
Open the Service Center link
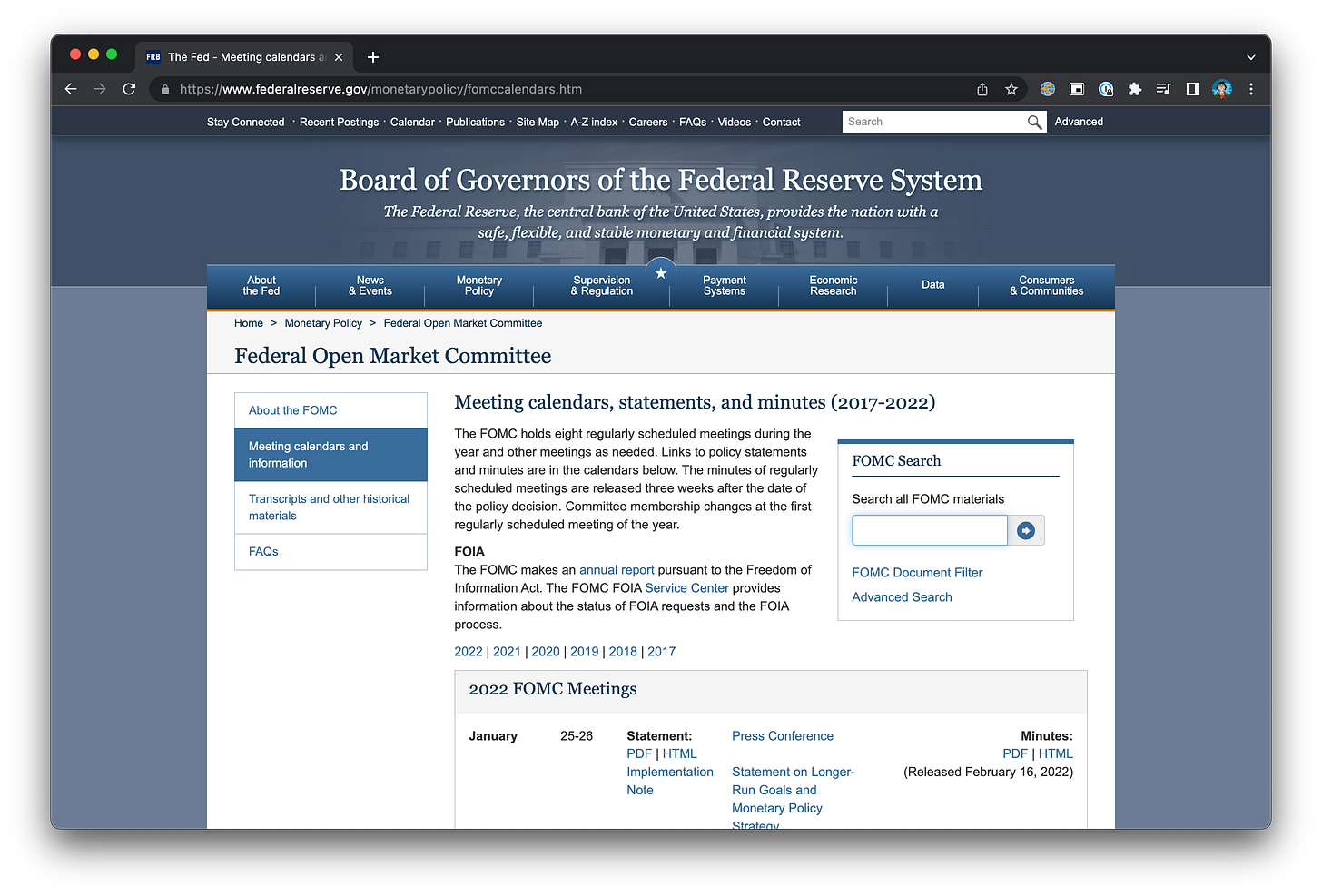click(686, 588)
